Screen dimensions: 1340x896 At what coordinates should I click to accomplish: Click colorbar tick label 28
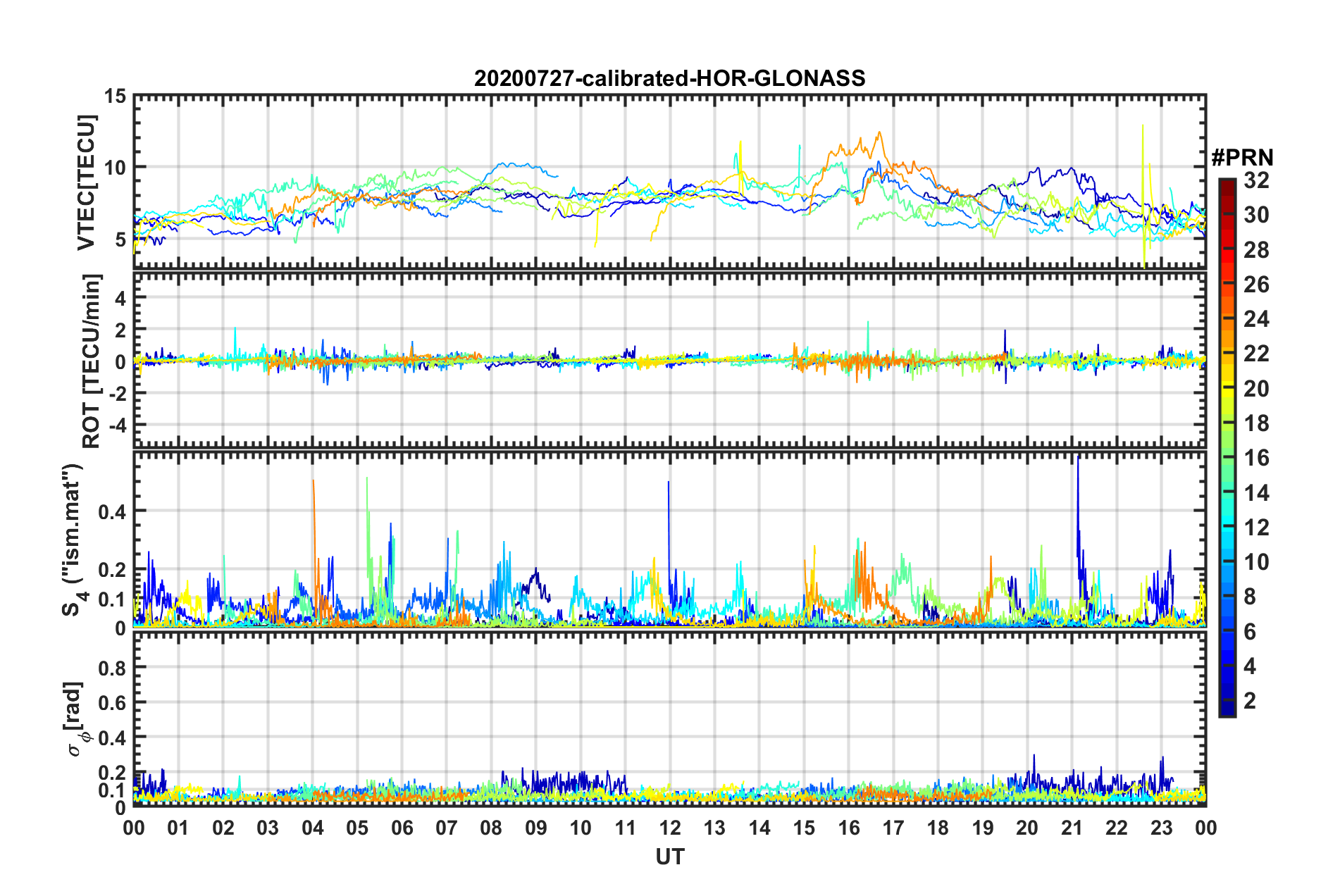(x=1256, y=249)
